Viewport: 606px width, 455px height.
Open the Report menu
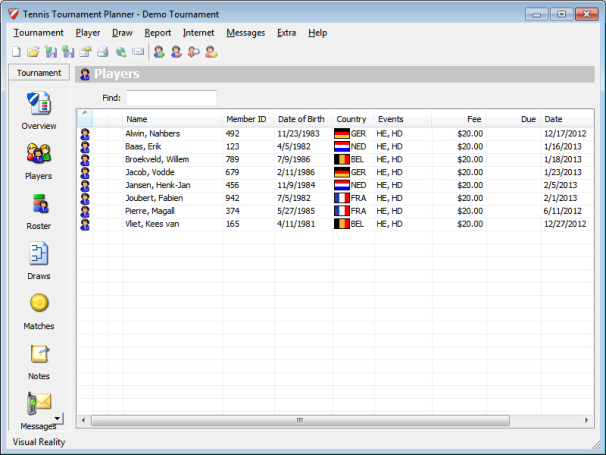point(158,33)
